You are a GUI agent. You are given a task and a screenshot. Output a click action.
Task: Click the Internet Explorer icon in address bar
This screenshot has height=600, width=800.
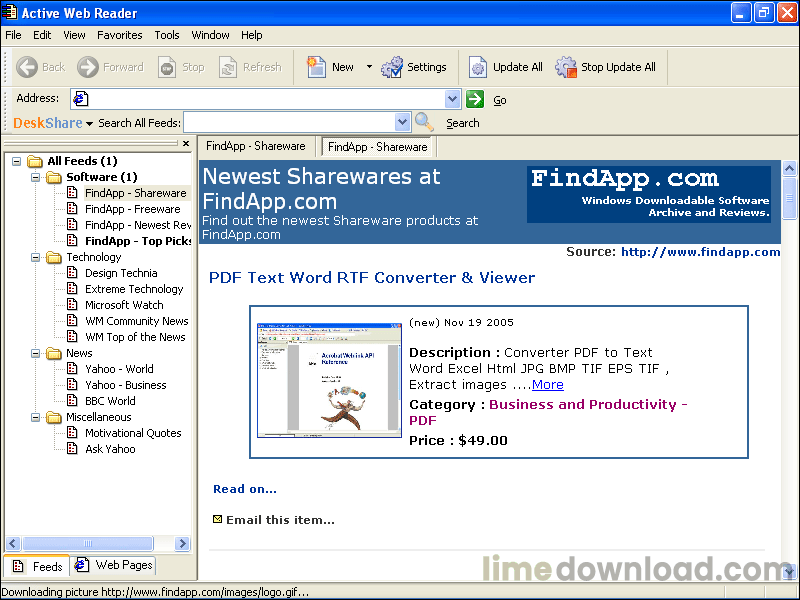[80, 98]
